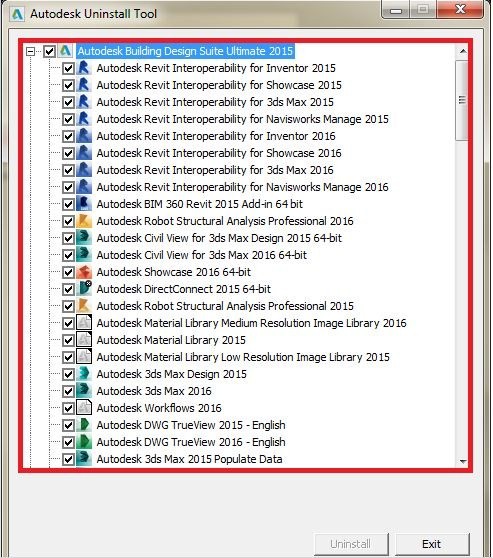Select Autodesk 3ds Max 2015 Populate Data text
The height and width of the screenshot is (558, 493).
[189, 459]
